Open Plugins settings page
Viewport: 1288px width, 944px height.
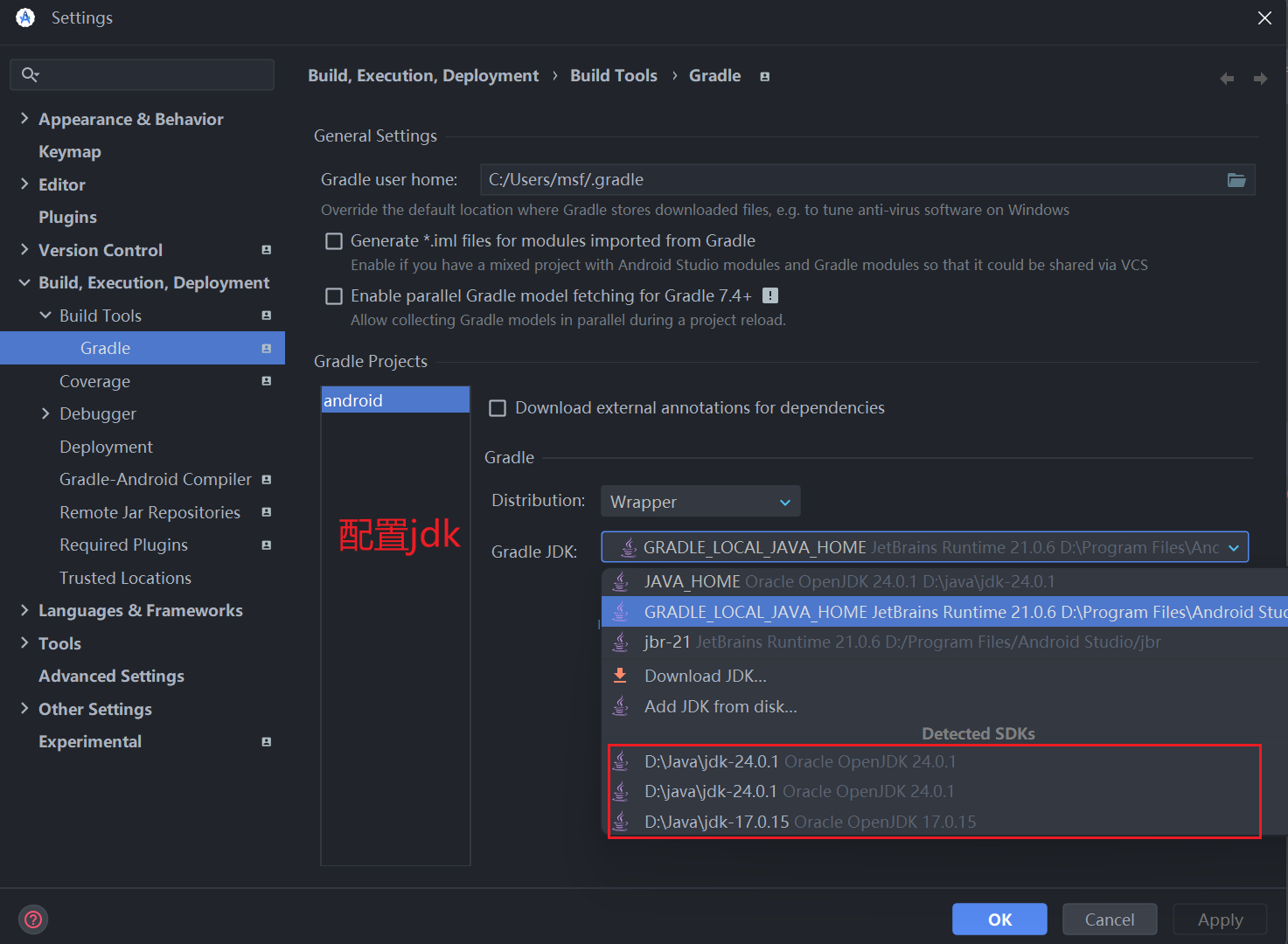[x=67, y=217]
